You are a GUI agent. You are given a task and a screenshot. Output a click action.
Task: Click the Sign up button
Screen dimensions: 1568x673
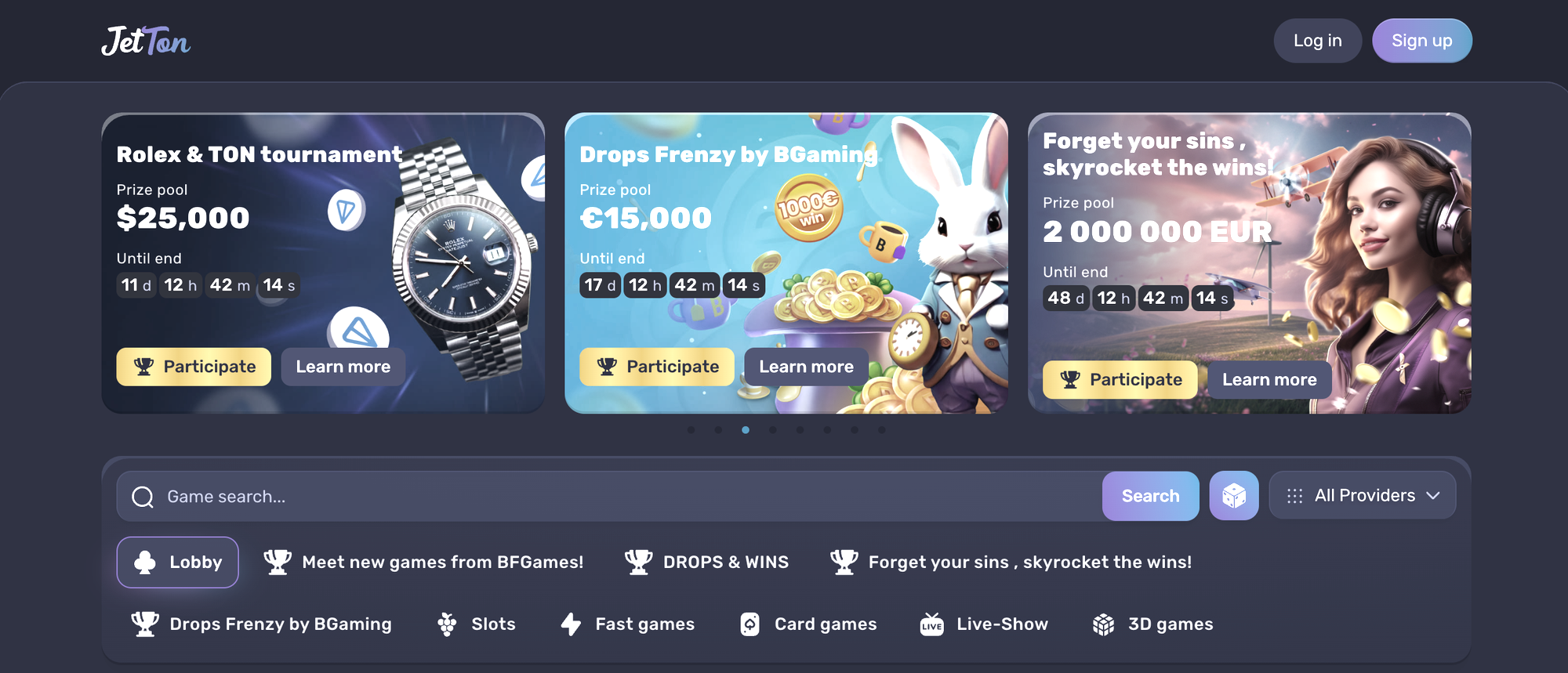[1421, 41]
